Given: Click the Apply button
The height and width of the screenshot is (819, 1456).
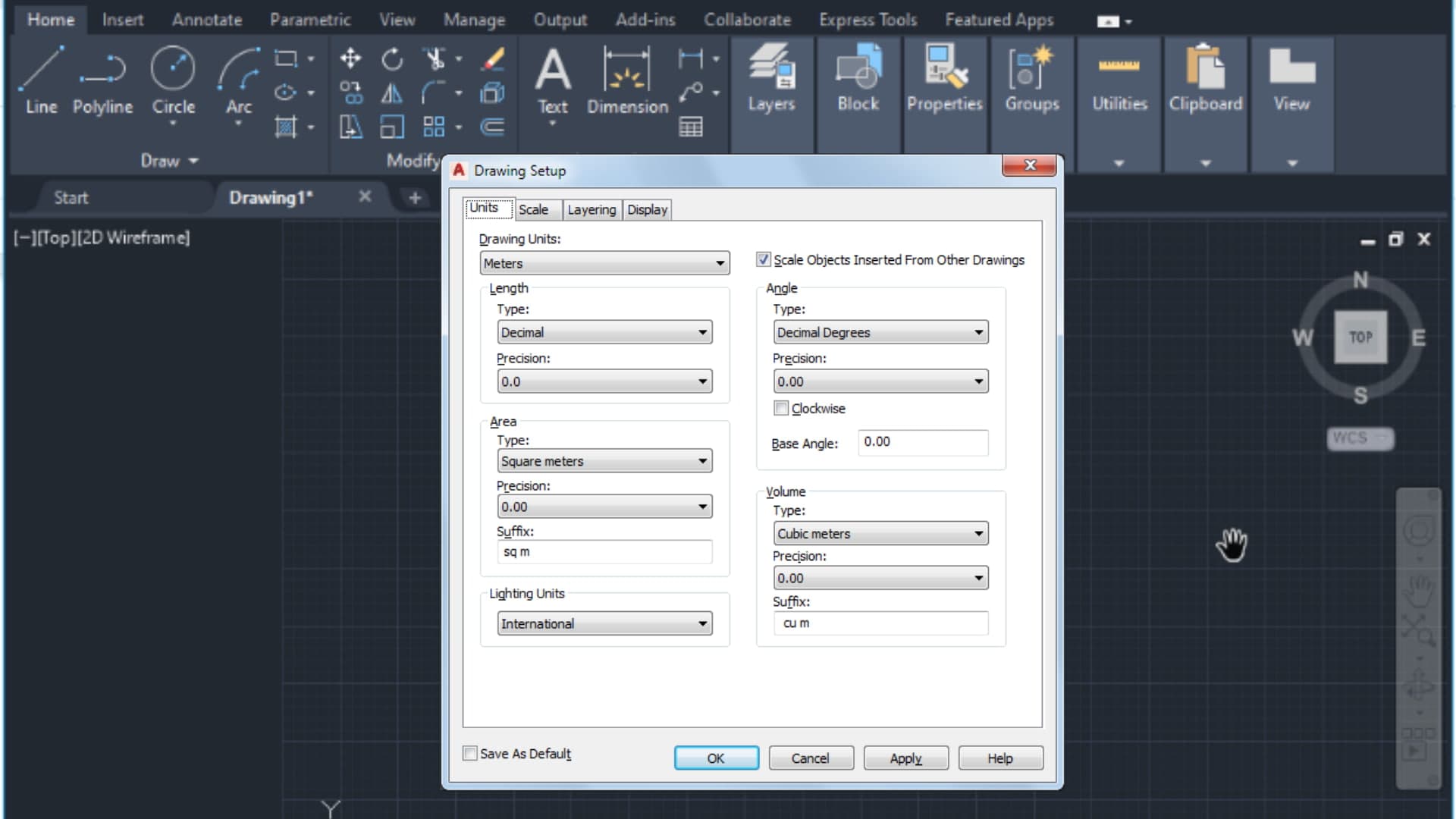Looking at the screenshot, I should click(905, 758).
